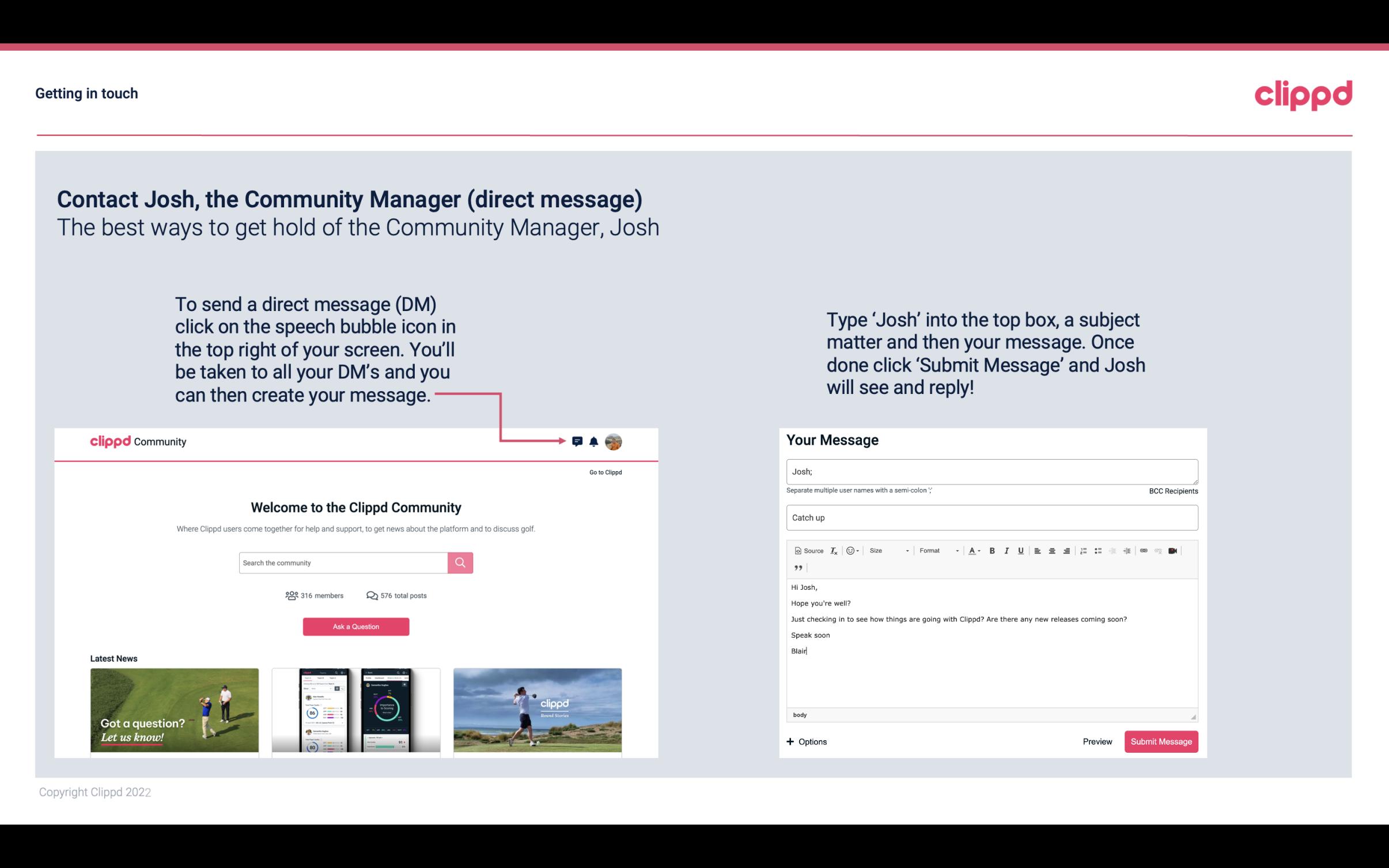The image size is (1389, 868).
Task: Click the speech bubble messaging icon
Action: point(579,442)
